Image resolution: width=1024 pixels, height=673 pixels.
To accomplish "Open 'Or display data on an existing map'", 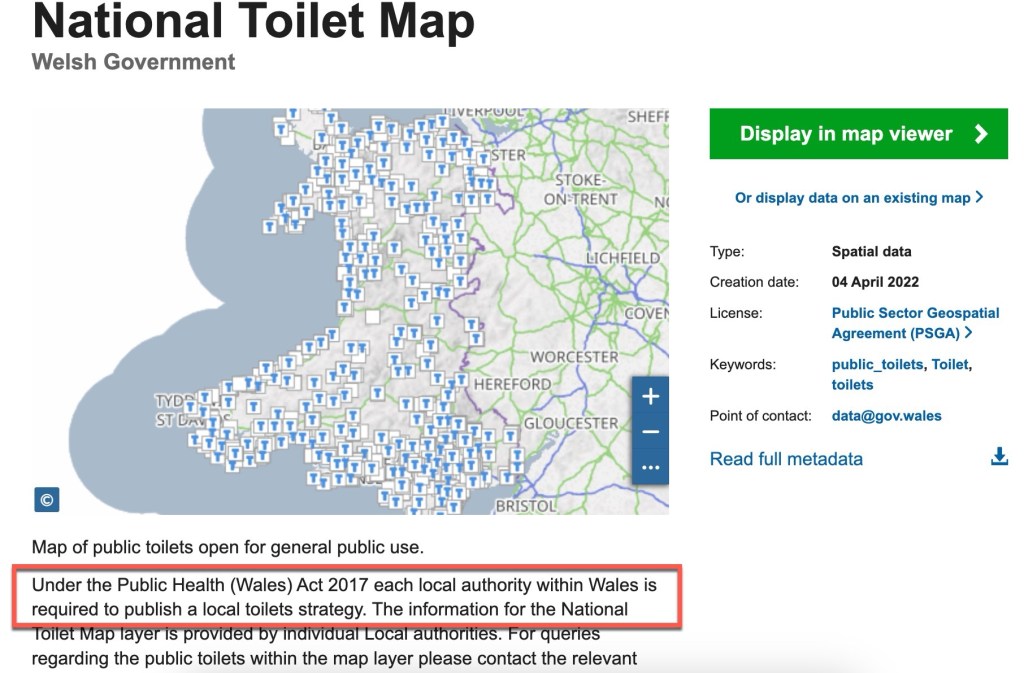I will tap(858, 198).
